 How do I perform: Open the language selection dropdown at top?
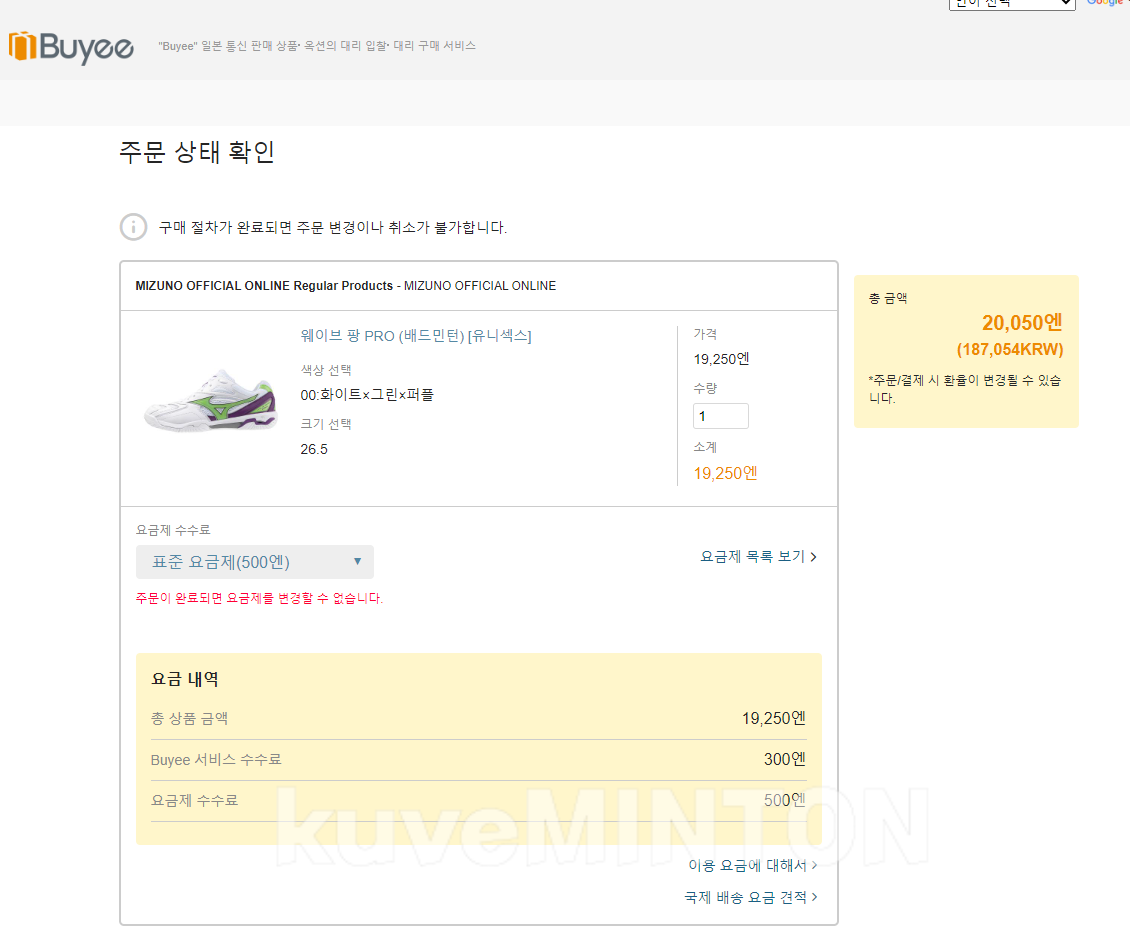1012,4
